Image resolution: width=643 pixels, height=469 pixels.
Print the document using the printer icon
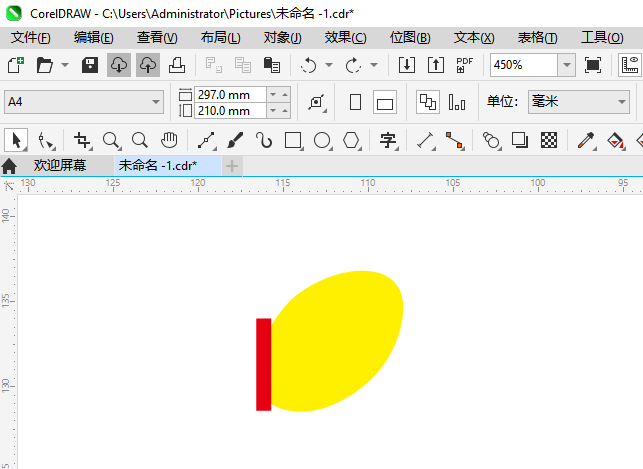point(177,65)
